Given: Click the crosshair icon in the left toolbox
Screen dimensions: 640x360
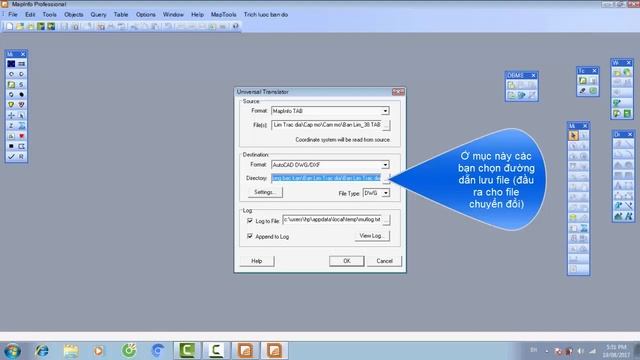Looking at the screenshot, I should click(x=11, y=116).
